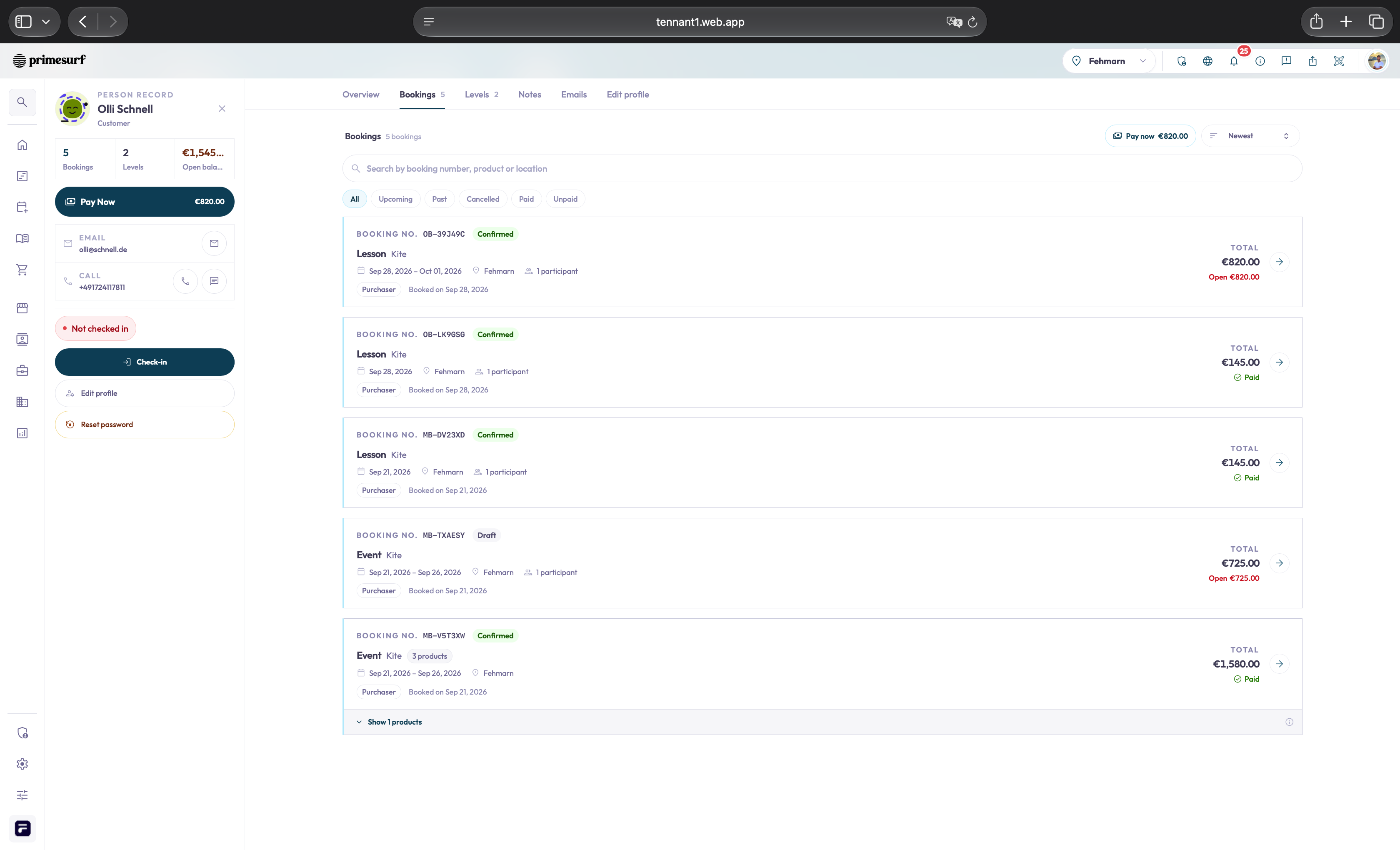Open the briefcase sidebar icon
The height and width of the screenshot is (850, 1400).
22,370
